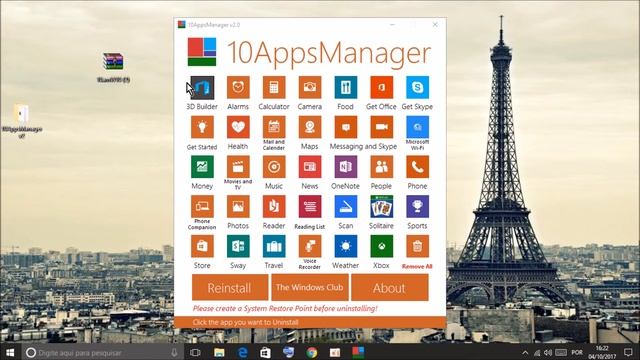Click the Messaging chat bubble tile
Image resolution: width=640 pixels, height=360 pixels.
click(346, 127)
